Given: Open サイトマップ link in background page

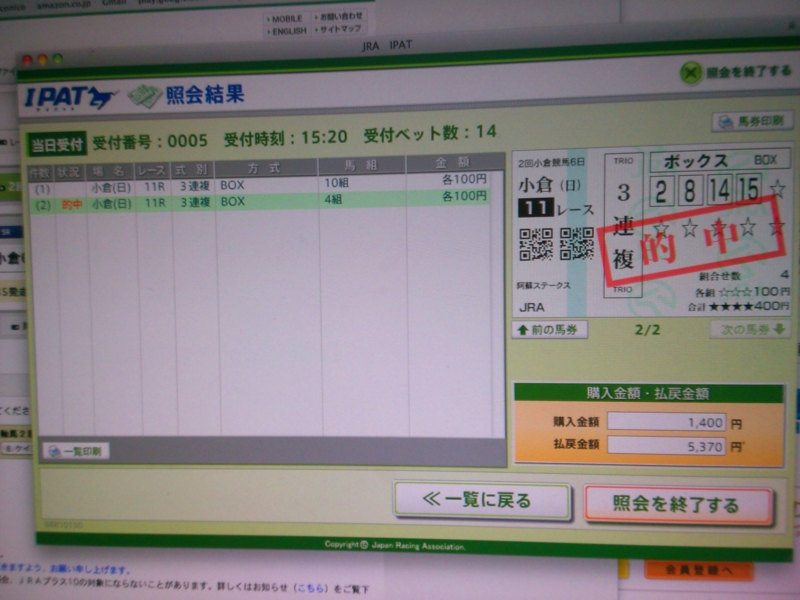Looking at the screenshot, I should coord(338,29).
